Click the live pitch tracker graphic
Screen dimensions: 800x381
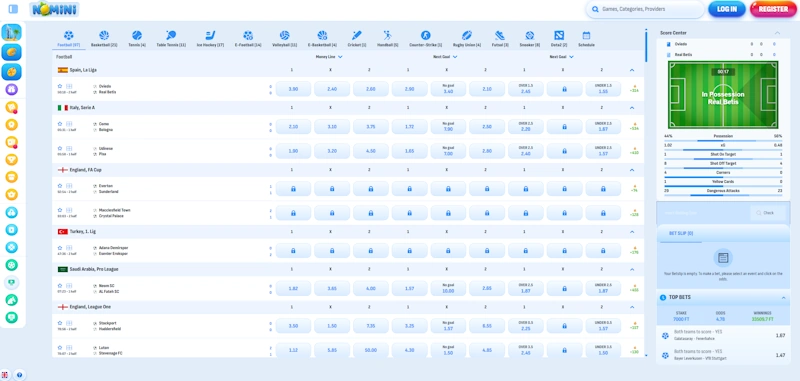pos(723,95)
